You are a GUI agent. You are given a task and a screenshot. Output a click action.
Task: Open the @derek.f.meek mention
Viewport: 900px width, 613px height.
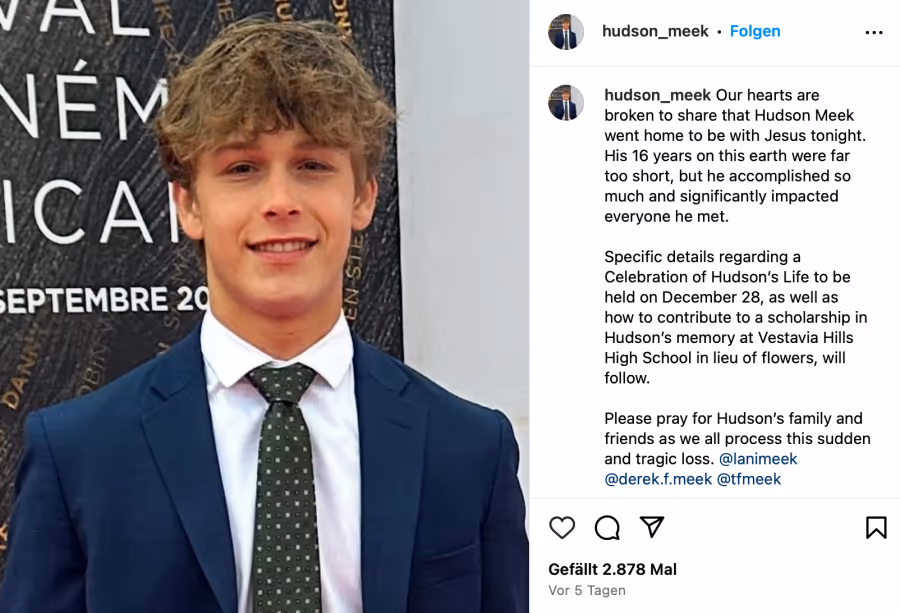pos(658,479)
